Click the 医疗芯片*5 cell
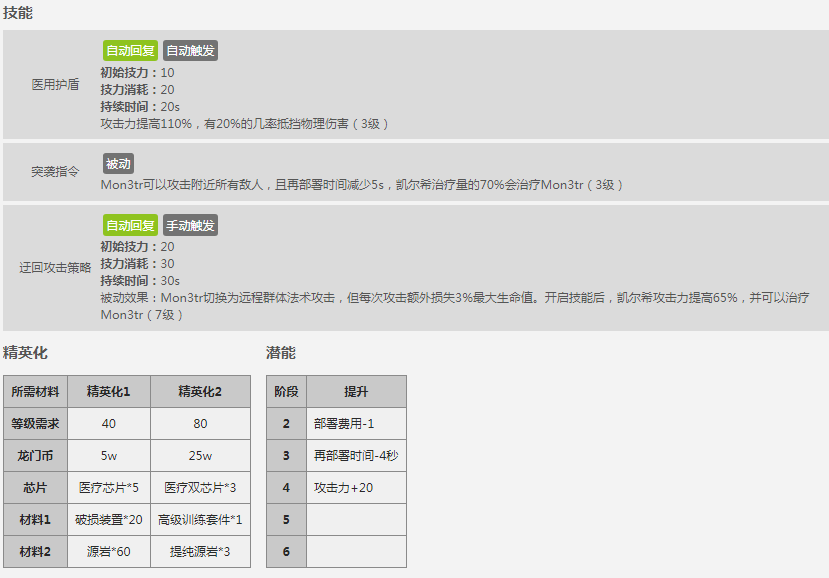The image size is (829, 578). tap(109, 487)
